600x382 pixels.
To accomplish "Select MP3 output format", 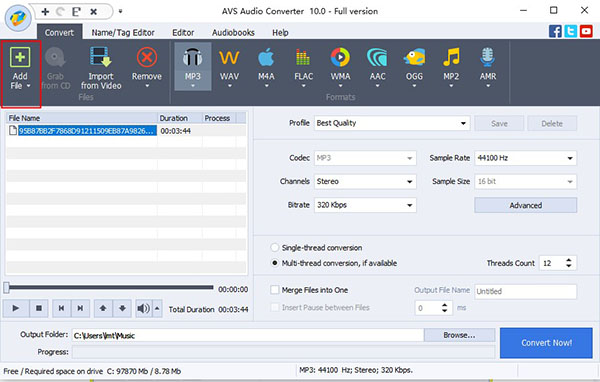I will coord(192,66).
